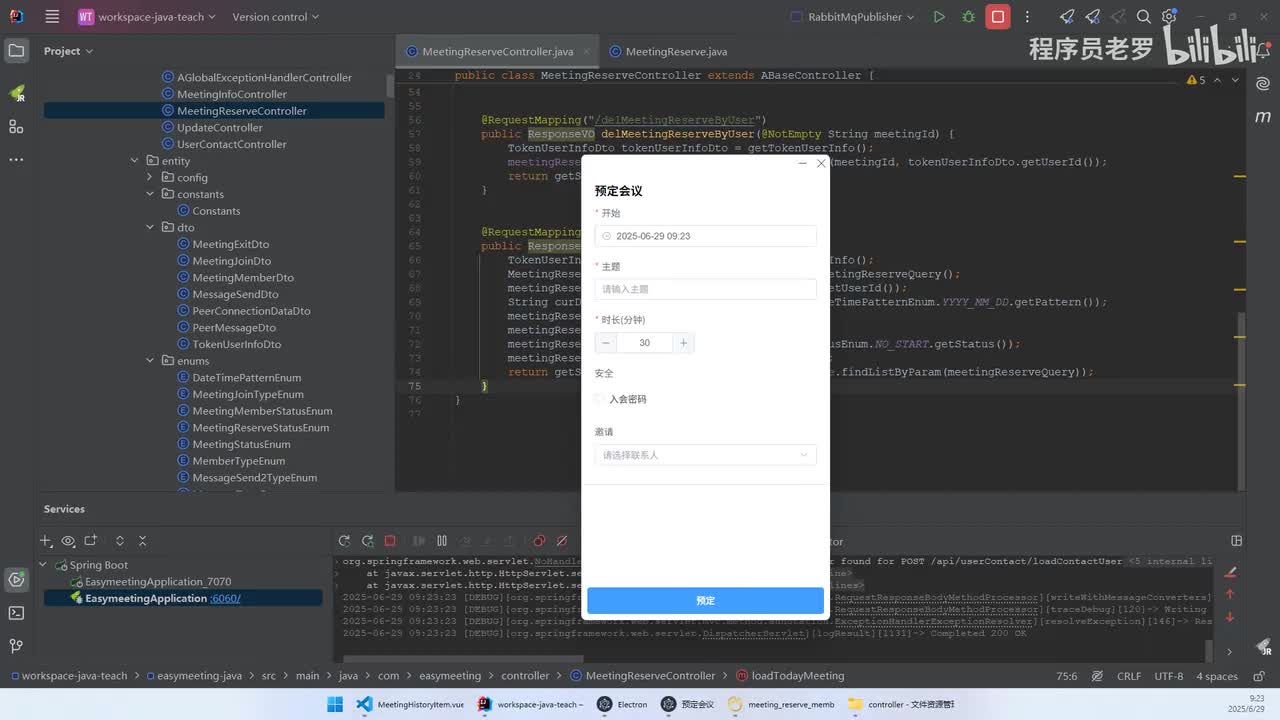The height and width of the screenshot is (720, 1280).
Task: Open DateTimePatternEnum in project tree
Action: pos(247,378)
